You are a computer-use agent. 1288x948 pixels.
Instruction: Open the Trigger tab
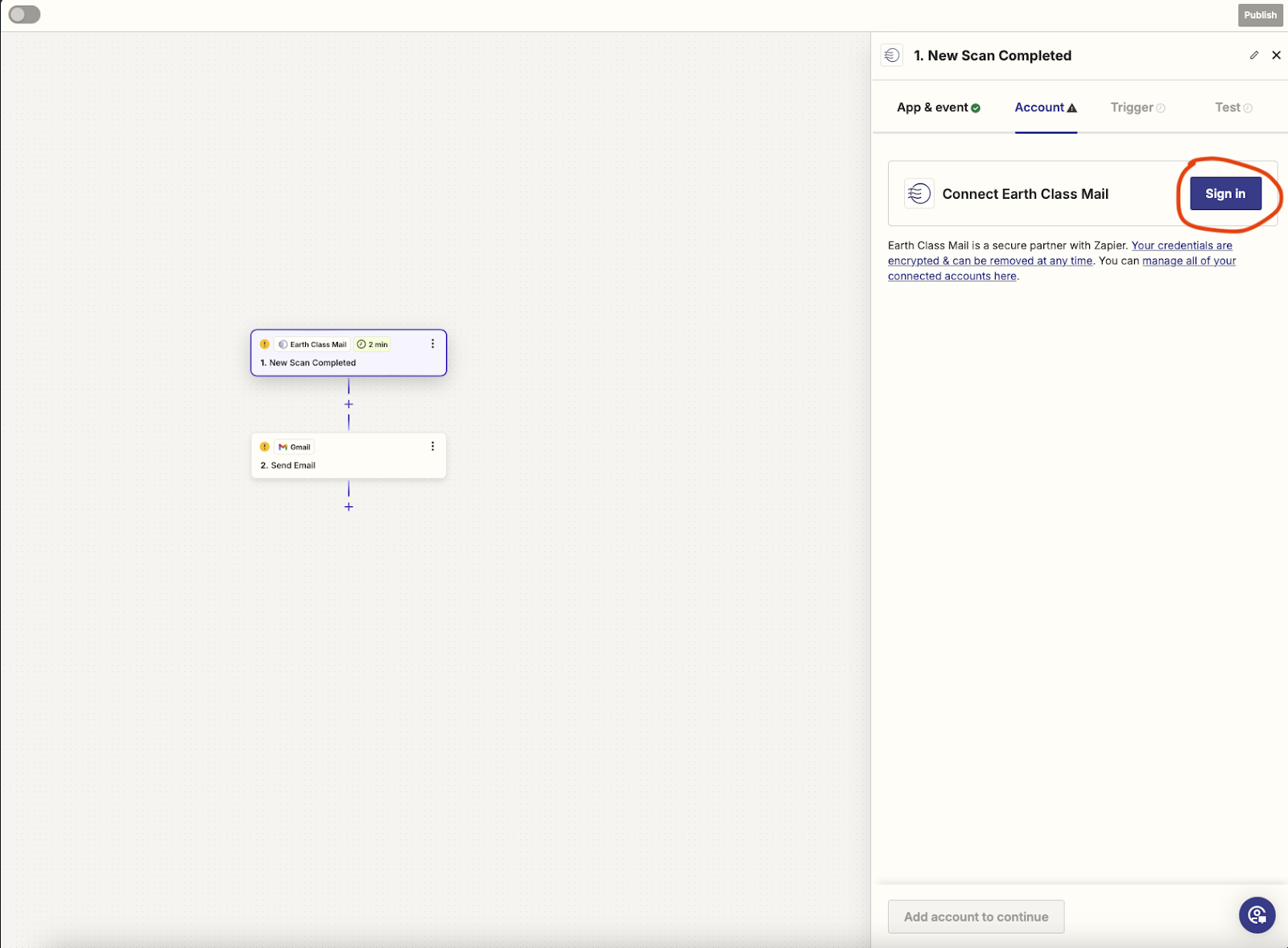[1137, 108]
